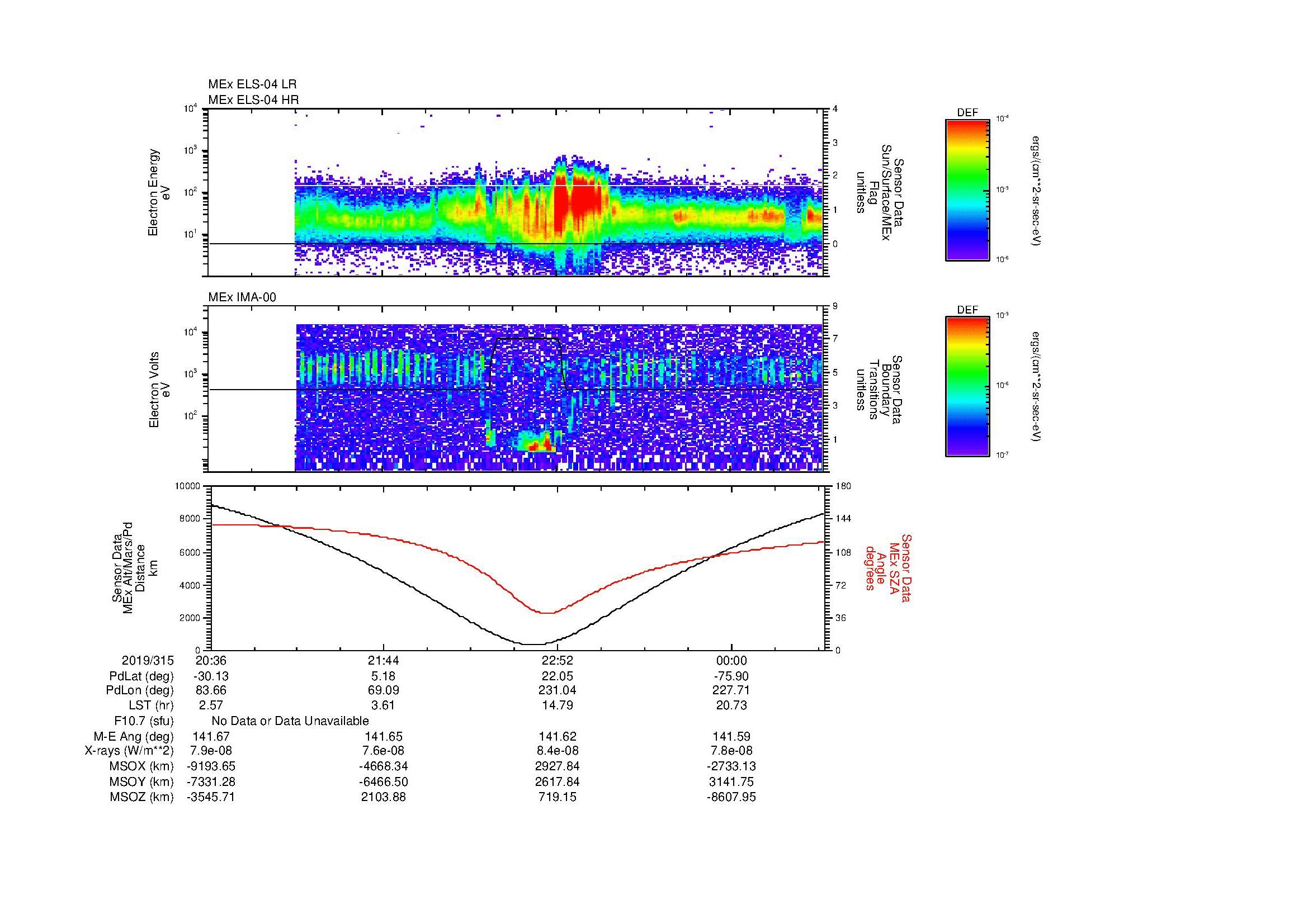Click the 'MEx ELS-04 HR' plot title
The height and width of the screenshot is (924, 1308).
[x=253, y=99]
